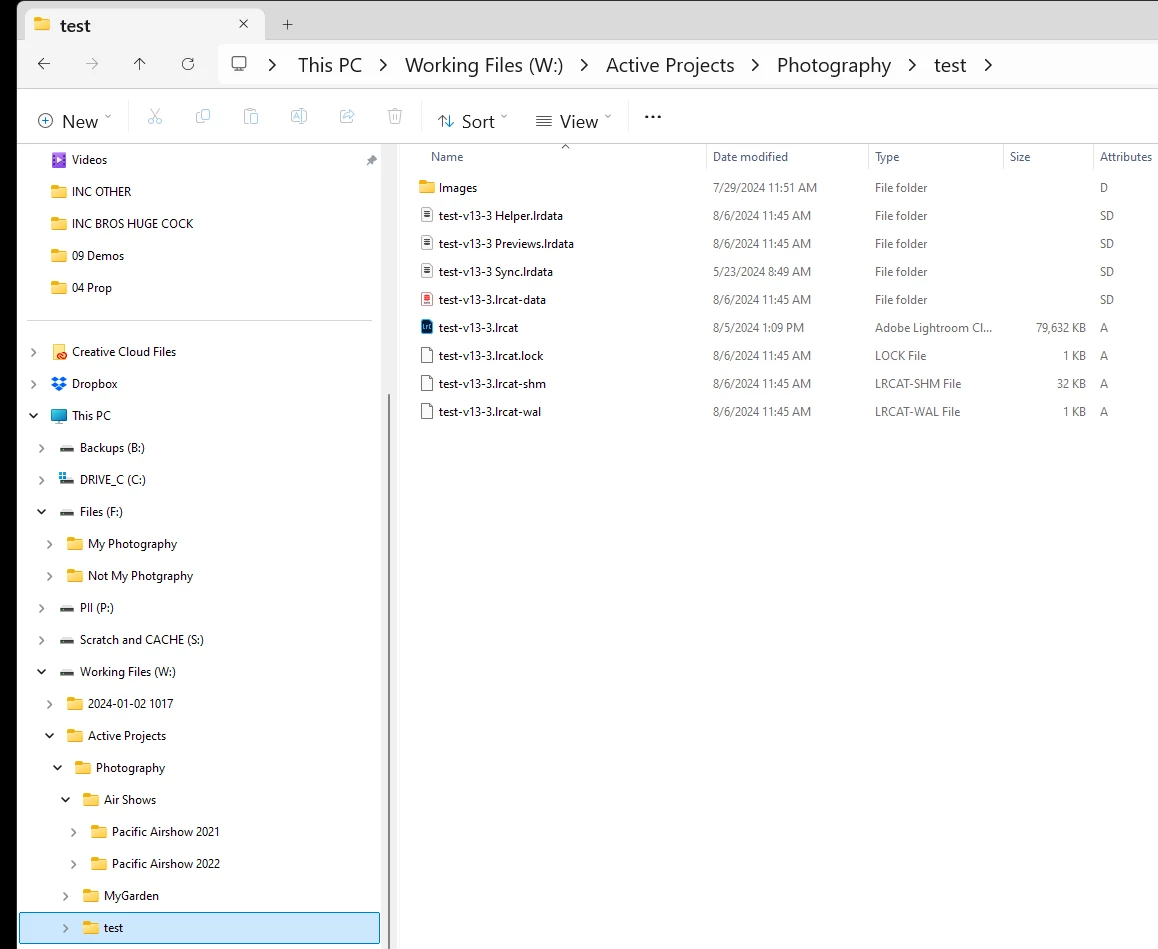Collapse the This PC tree node
Image resolution: width=1158 pixels, height=949 pixels.
click(x=33, y=416)
